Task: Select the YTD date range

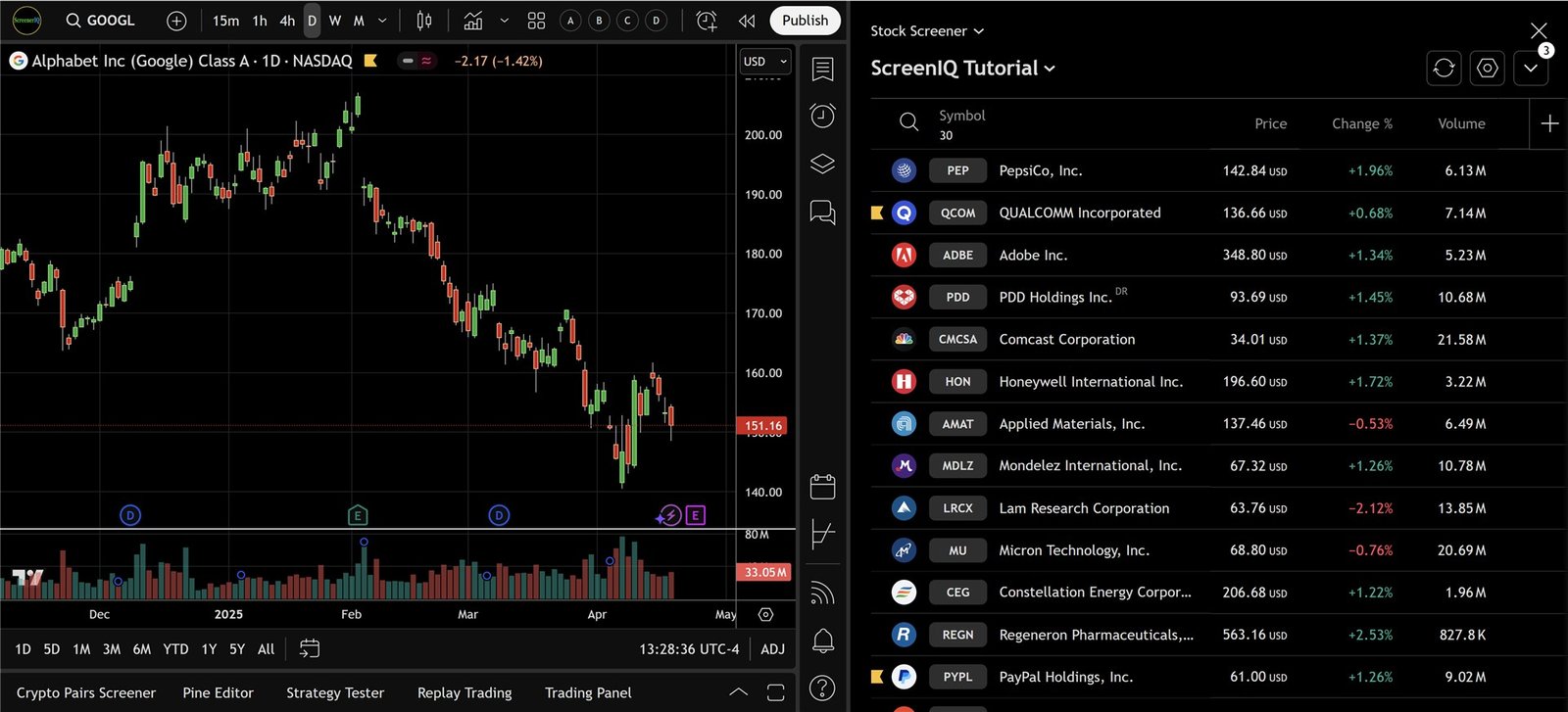Action: pyautogui.click(x=175, y=649)
